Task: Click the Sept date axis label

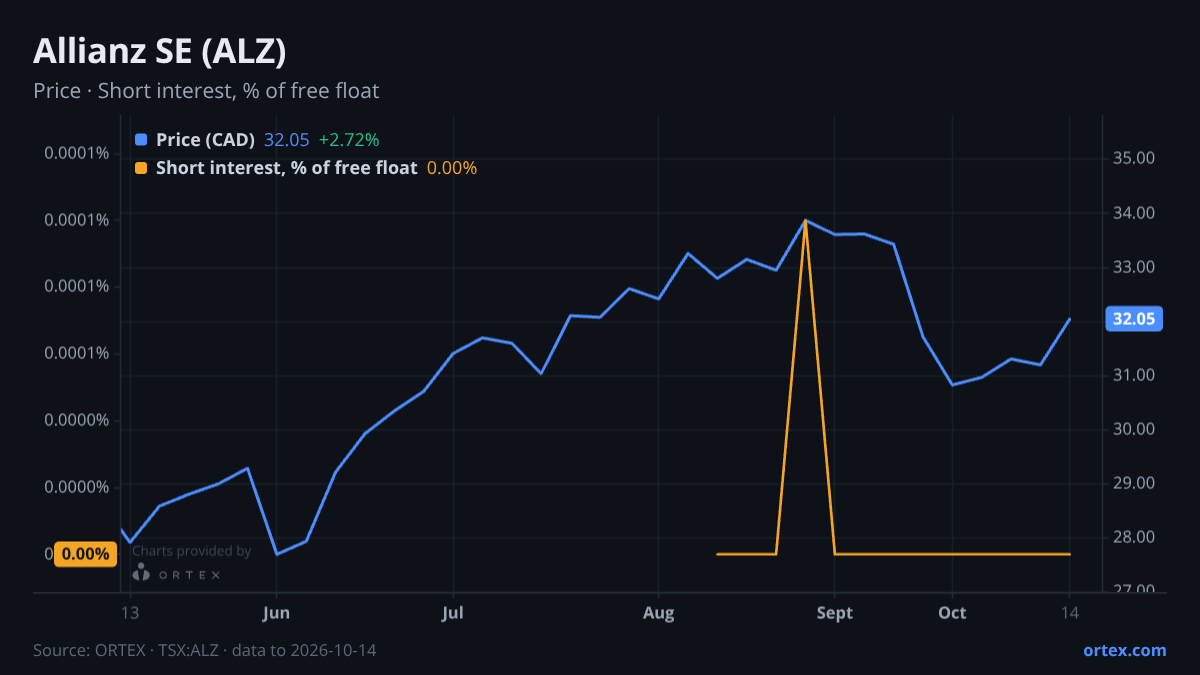Action: 835,613
